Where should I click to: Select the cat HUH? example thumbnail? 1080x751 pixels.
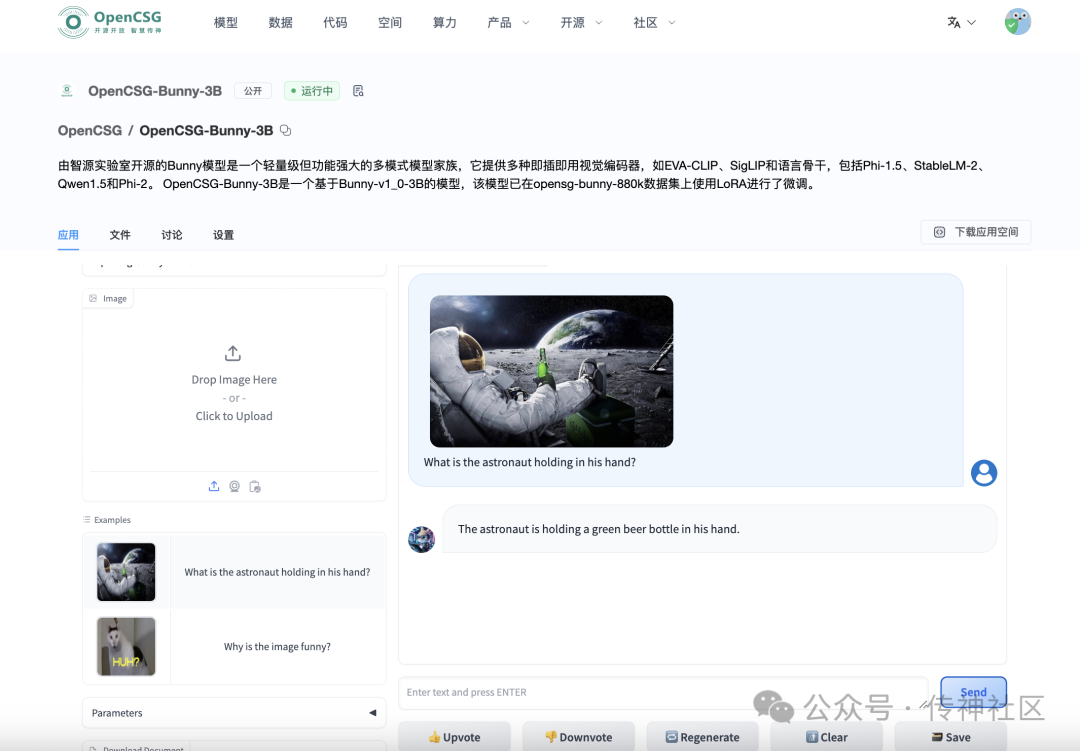[x=126, y=646]
